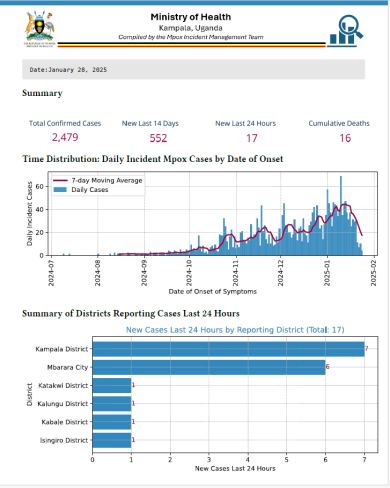Click the Kalungu District bar
Viewport: 390px width, 488px height.
pos(112,404)
